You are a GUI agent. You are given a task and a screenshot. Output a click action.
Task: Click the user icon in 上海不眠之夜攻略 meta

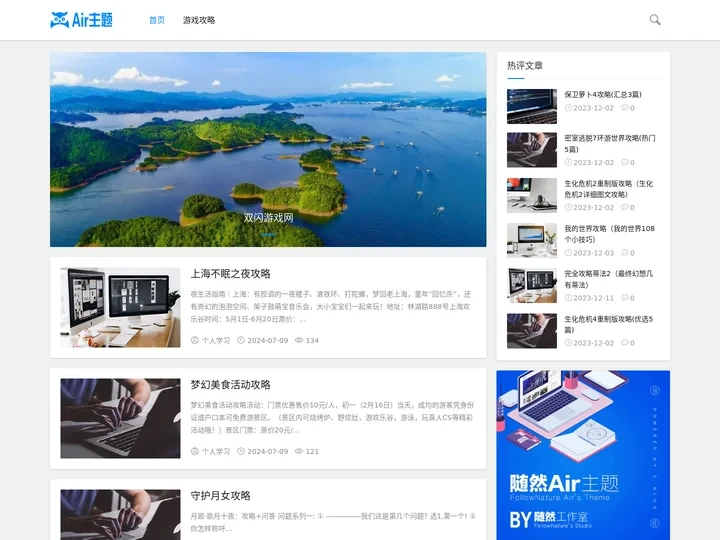[x=195, y=340]
